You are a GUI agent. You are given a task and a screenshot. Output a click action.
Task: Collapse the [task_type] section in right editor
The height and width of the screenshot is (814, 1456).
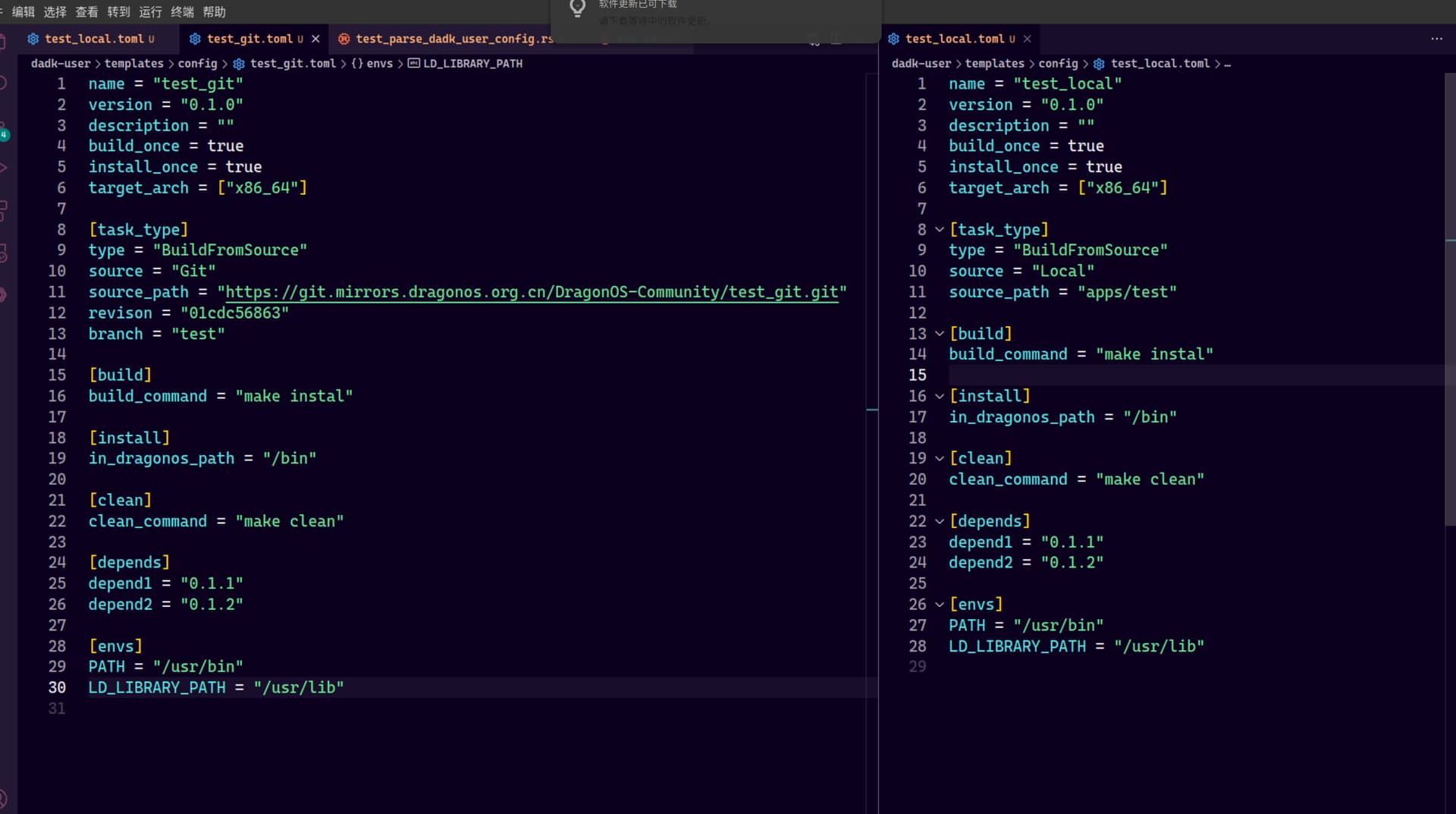pyautogui.click(x=940, y=229)
